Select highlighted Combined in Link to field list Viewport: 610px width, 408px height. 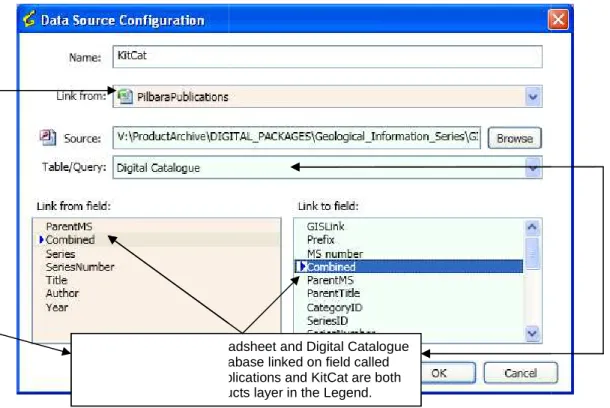(x=408, y=267)
